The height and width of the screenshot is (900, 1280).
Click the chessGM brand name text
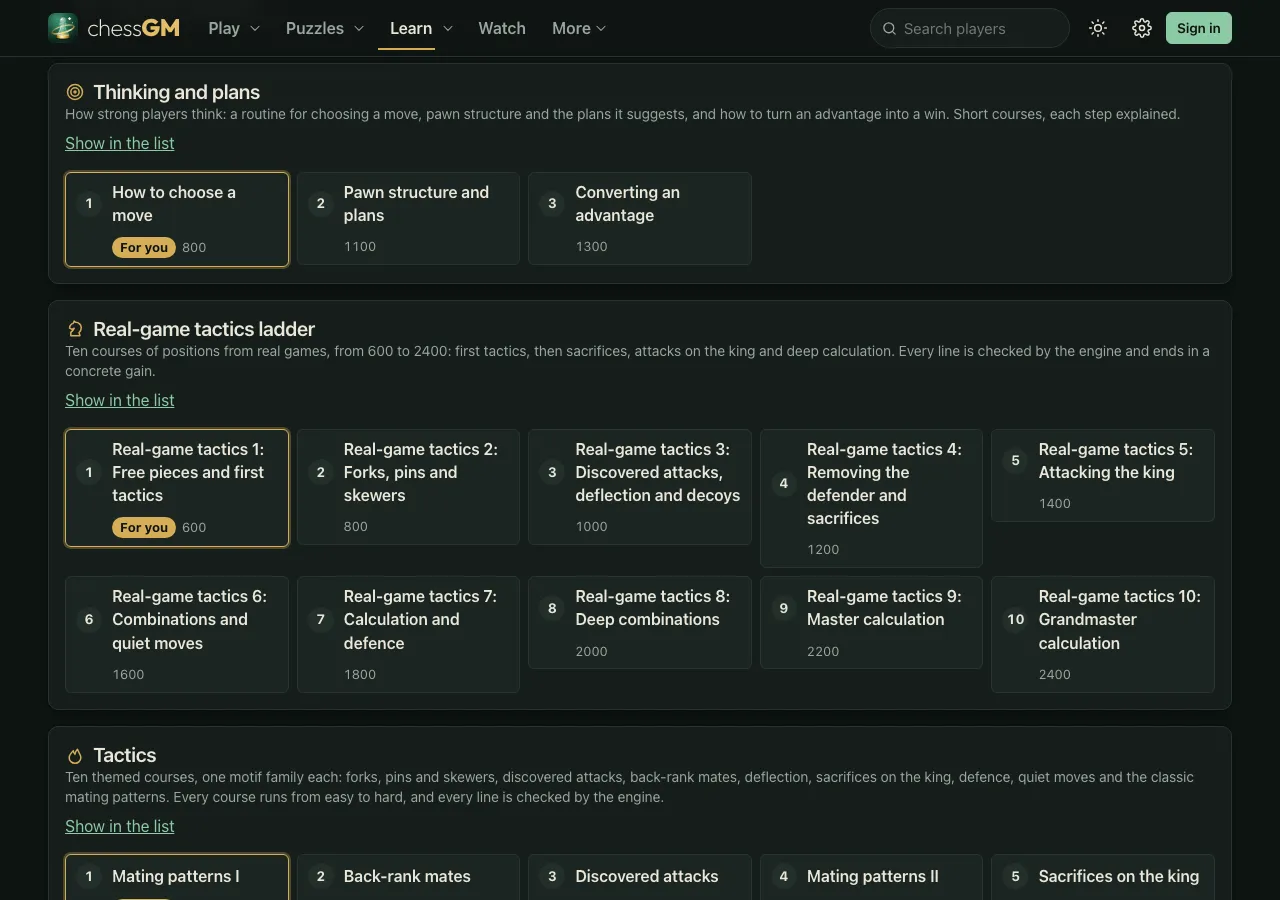(x=134, y=28)
